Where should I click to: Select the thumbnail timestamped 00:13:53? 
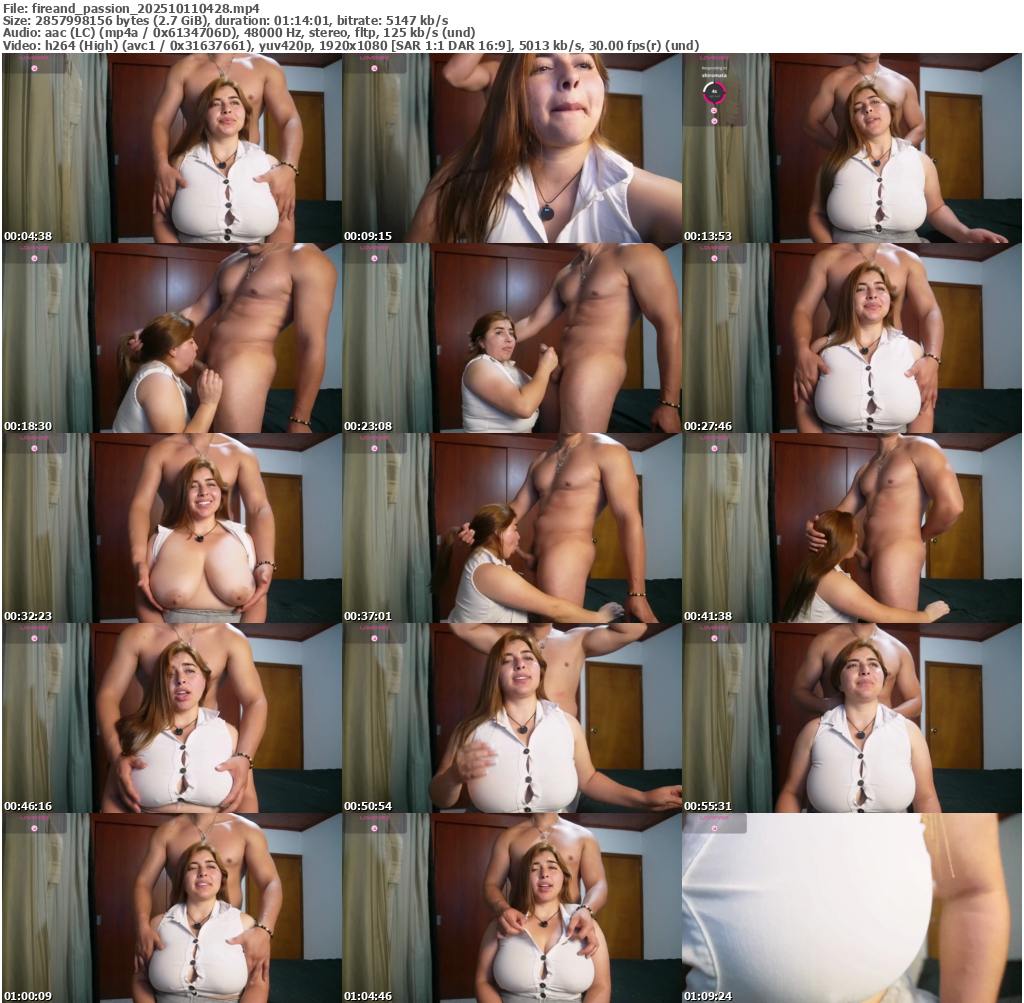pyautogui.click(x=852, y=148)
